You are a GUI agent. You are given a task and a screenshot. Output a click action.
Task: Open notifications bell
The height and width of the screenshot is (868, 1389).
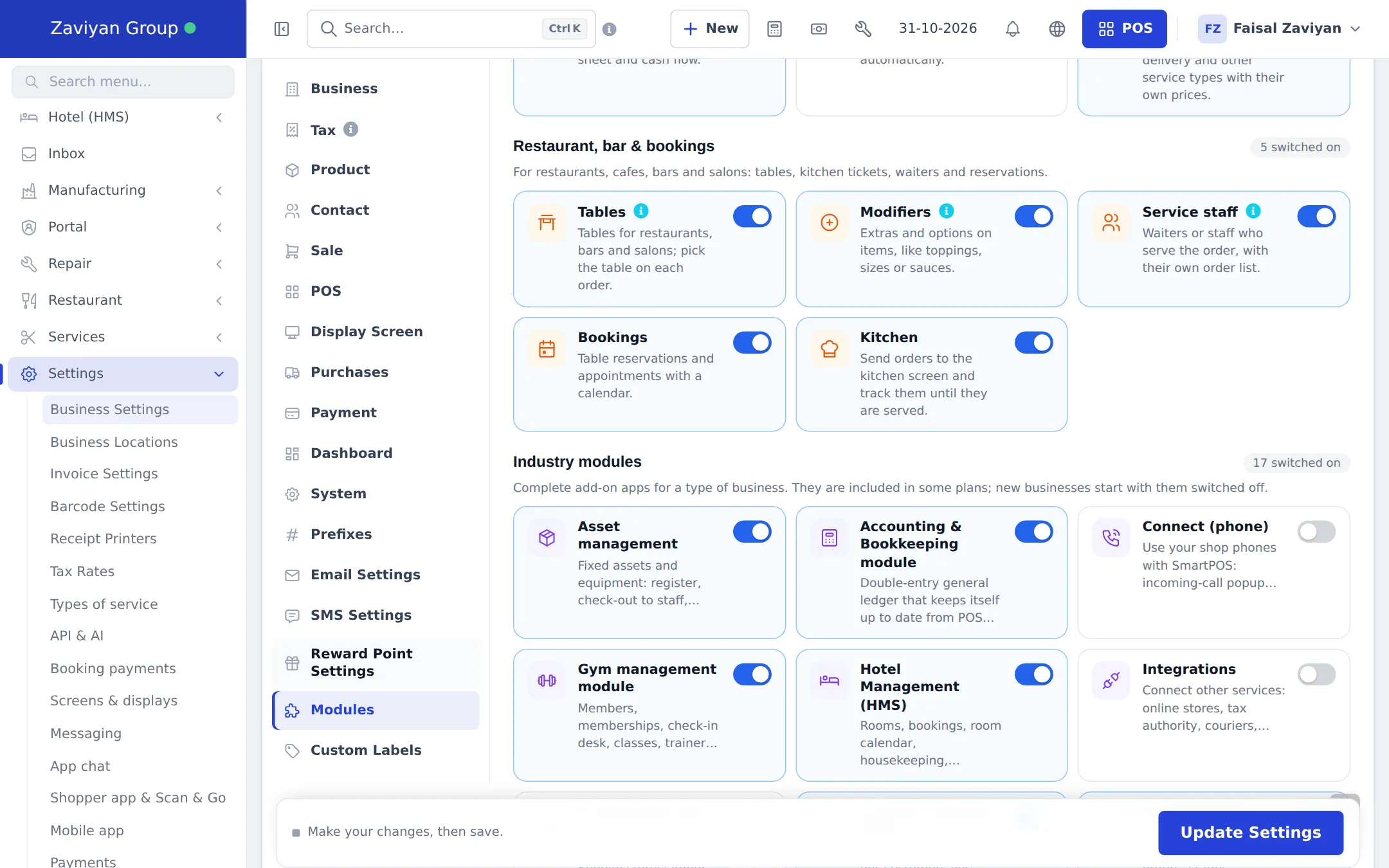(1013, 29)
